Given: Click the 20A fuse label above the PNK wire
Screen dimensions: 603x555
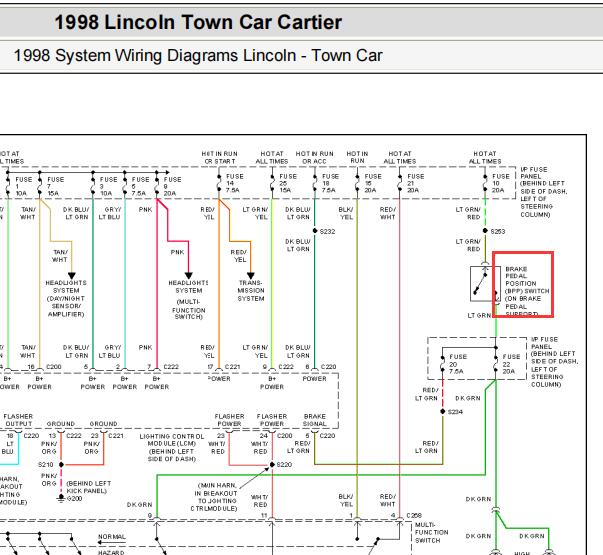Looking at the screenshot, I should pyautogui.click(x=172, y=187).
